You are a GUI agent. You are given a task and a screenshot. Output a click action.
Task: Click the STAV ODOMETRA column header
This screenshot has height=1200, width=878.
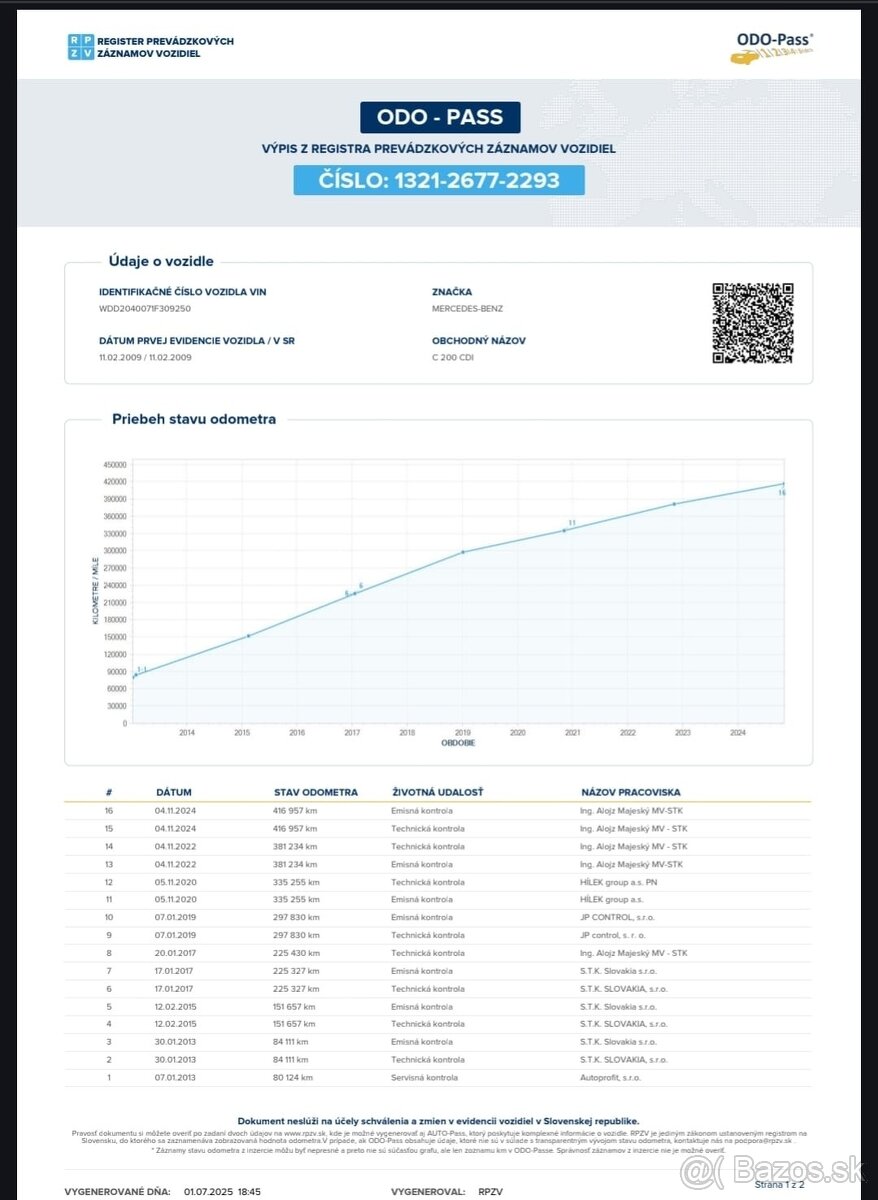[x=315, y=792]
